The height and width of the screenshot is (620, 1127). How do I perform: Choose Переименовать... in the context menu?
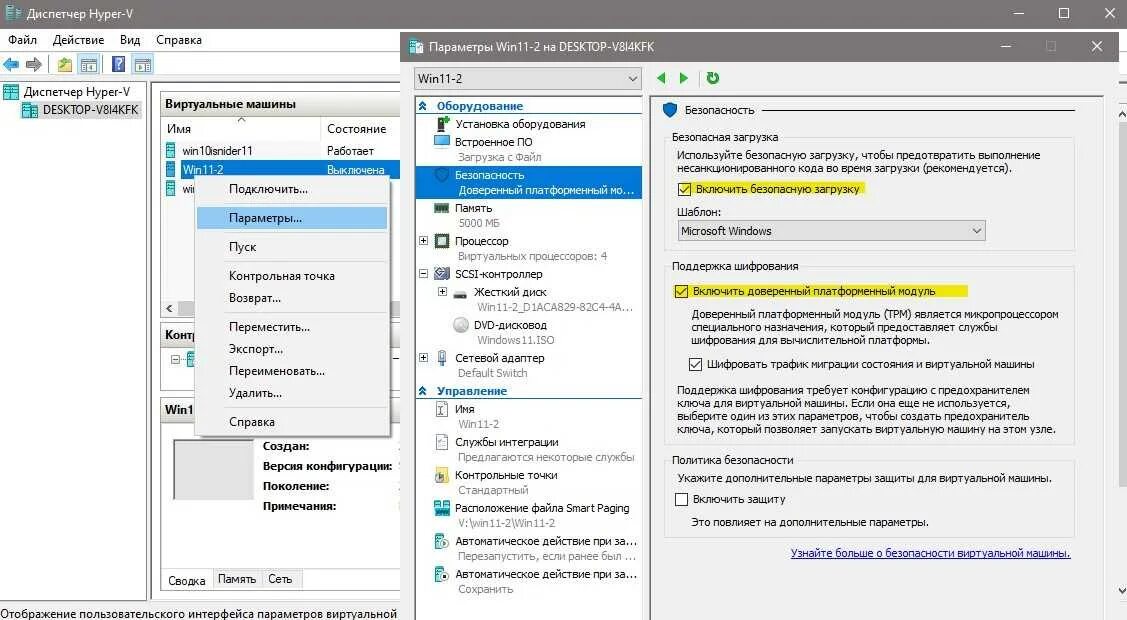click(x=292, y=371)
